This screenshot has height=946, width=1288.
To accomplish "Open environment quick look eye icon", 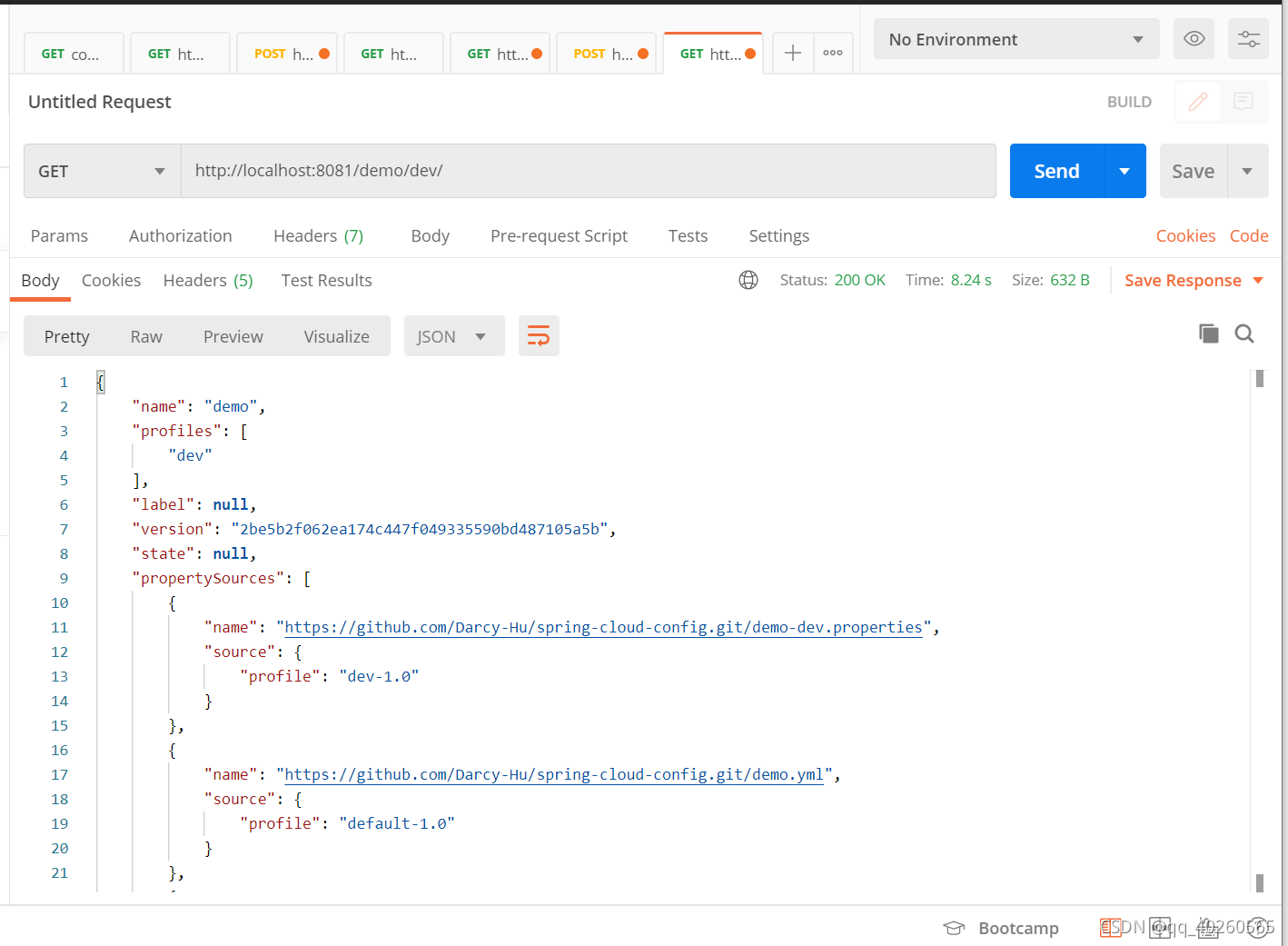I will [x=1194, y=39].
